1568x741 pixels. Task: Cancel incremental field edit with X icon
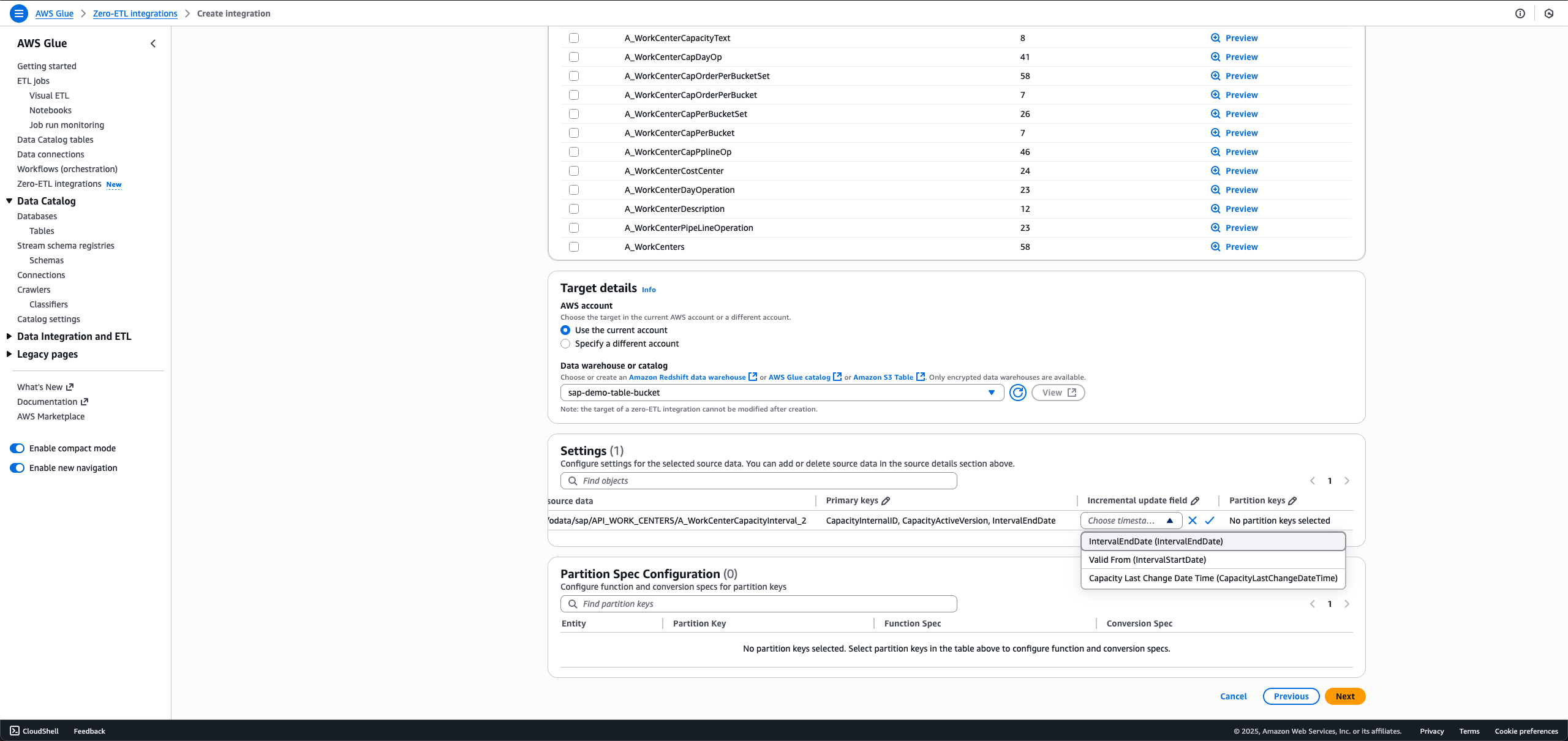pos(1192,521)
